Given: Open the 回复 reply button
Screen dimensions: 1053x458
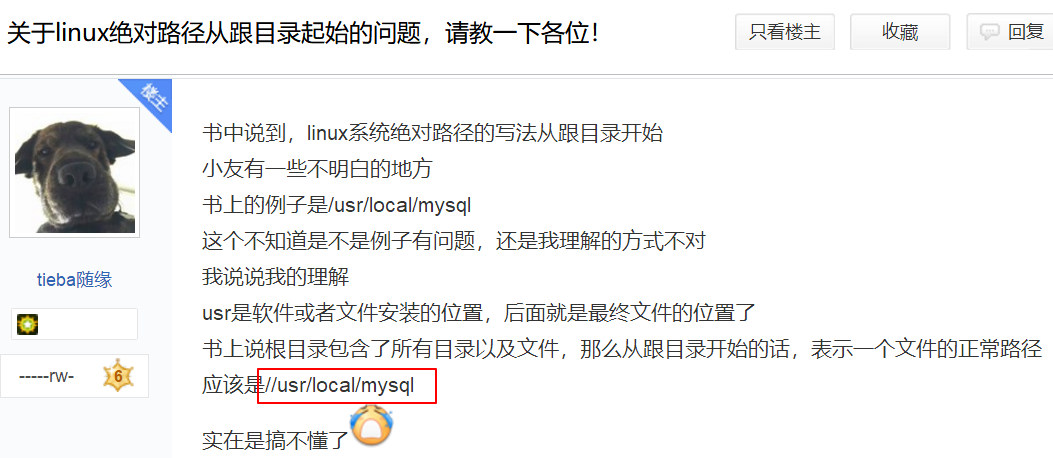Looking at the screenshot, I should [x=1009, y=32].
